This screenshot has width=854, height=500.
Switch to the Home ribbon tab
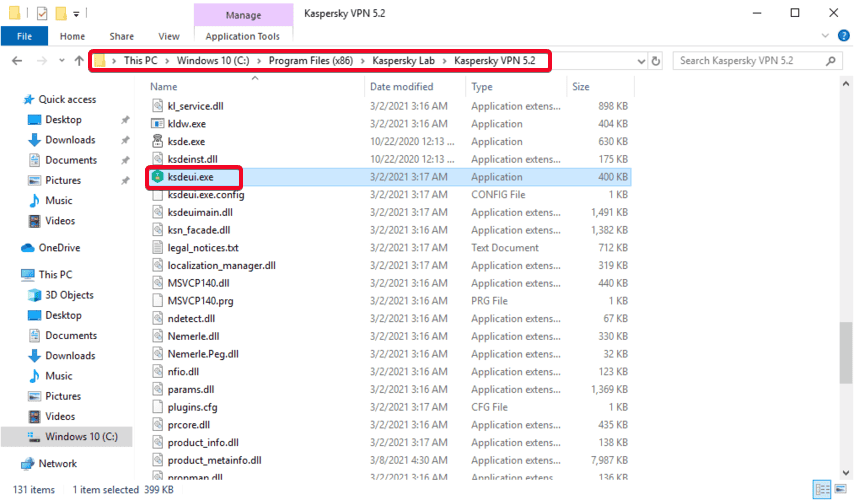(x=72, y=36)
